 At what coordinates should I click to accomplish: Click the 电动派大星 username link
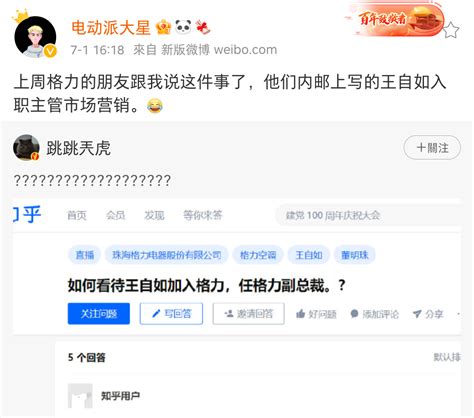pos(111,27)
